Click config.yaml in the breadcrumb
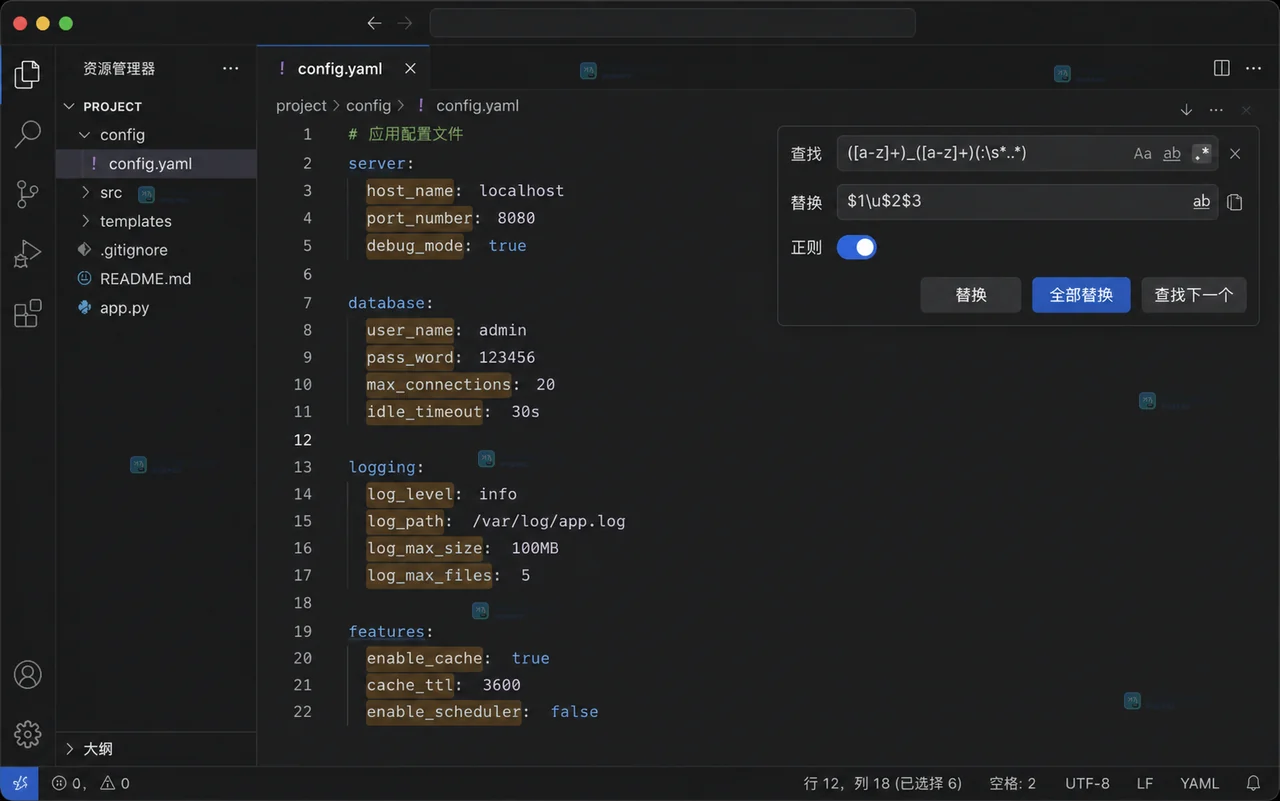The image size is (1280, 801). click(x=477, y=105)
